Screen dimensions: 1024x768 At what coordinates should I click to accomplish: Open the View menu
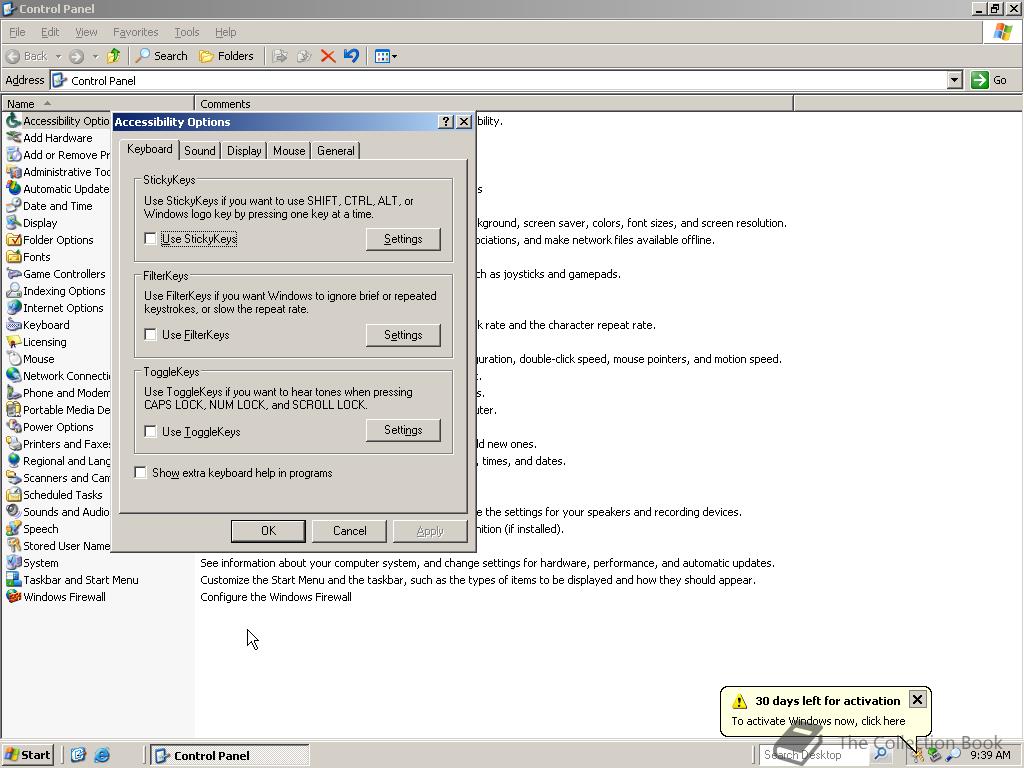click(86, 32)
